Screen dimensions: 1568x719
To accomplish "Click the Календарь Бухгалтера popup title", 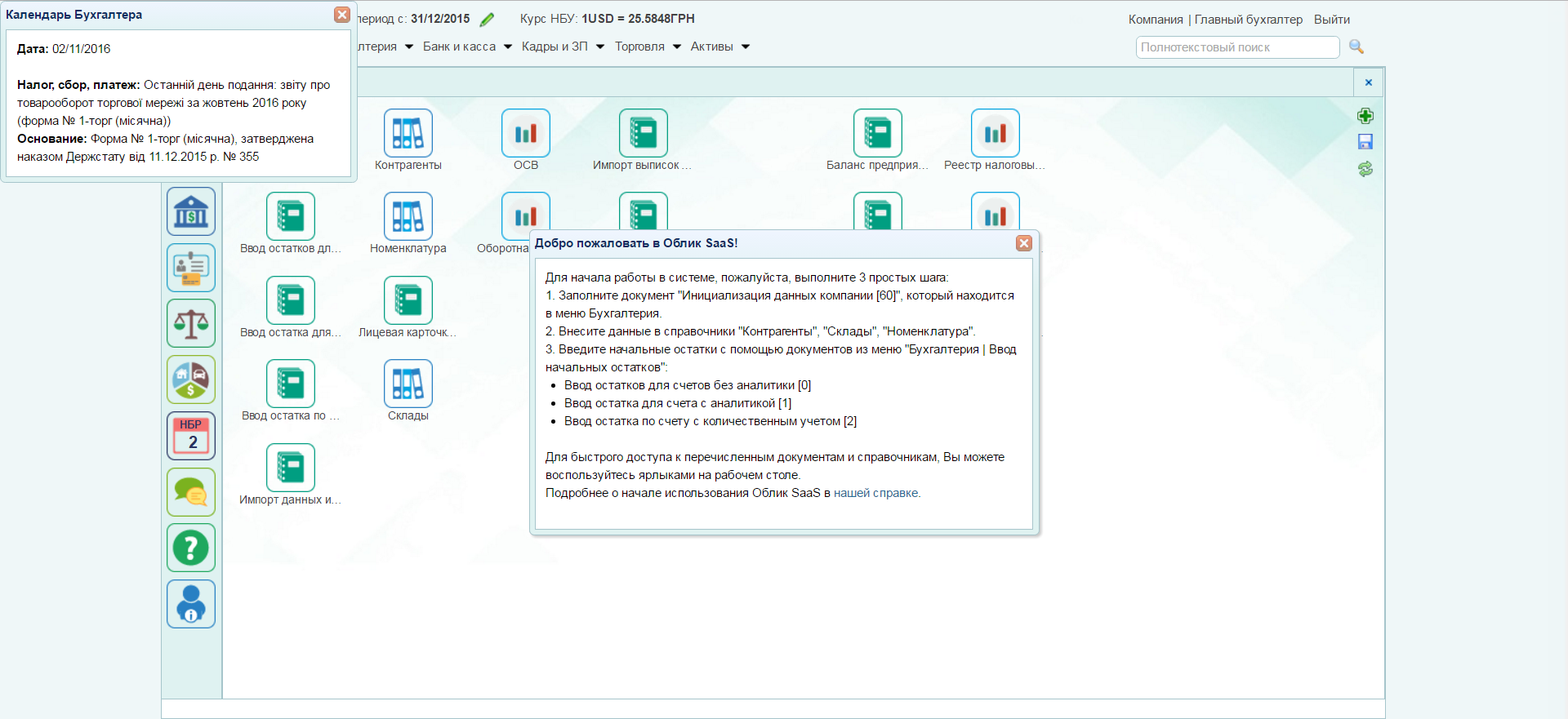I will (73, 15).
